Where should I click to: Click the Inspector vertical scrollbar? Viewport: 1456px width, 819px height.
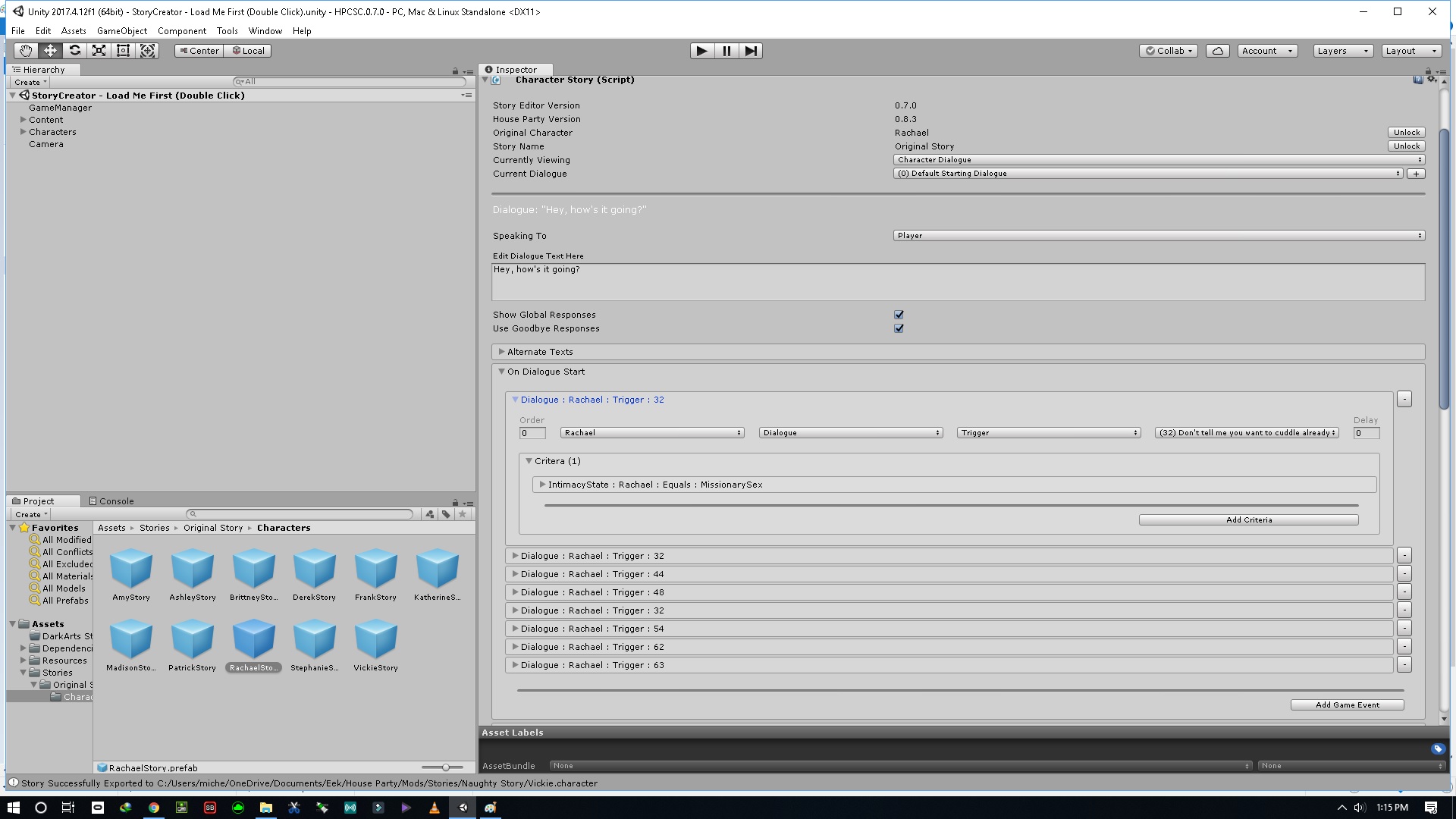click(x=1444, y=269)
